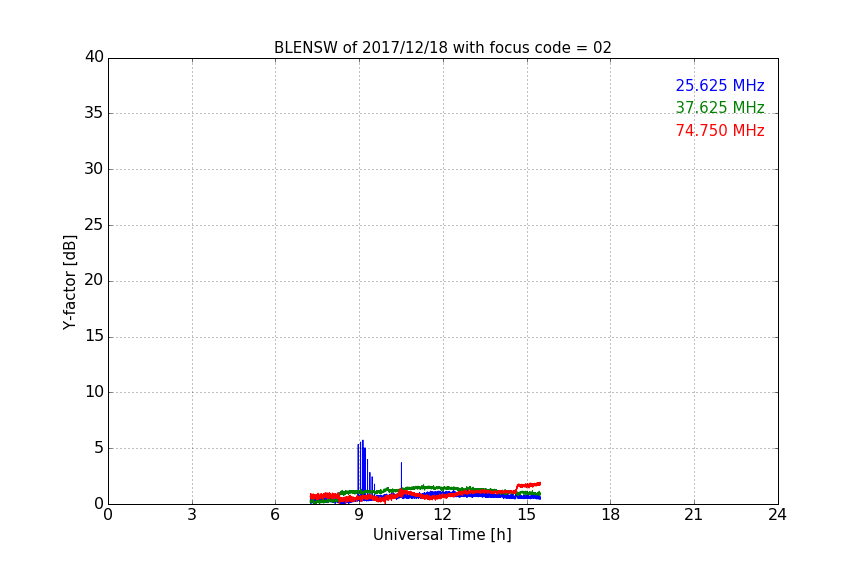Screen dimensions: 864x576
Task: Click the 'Universal Time [h]' axis label
Action: [442, 535]
